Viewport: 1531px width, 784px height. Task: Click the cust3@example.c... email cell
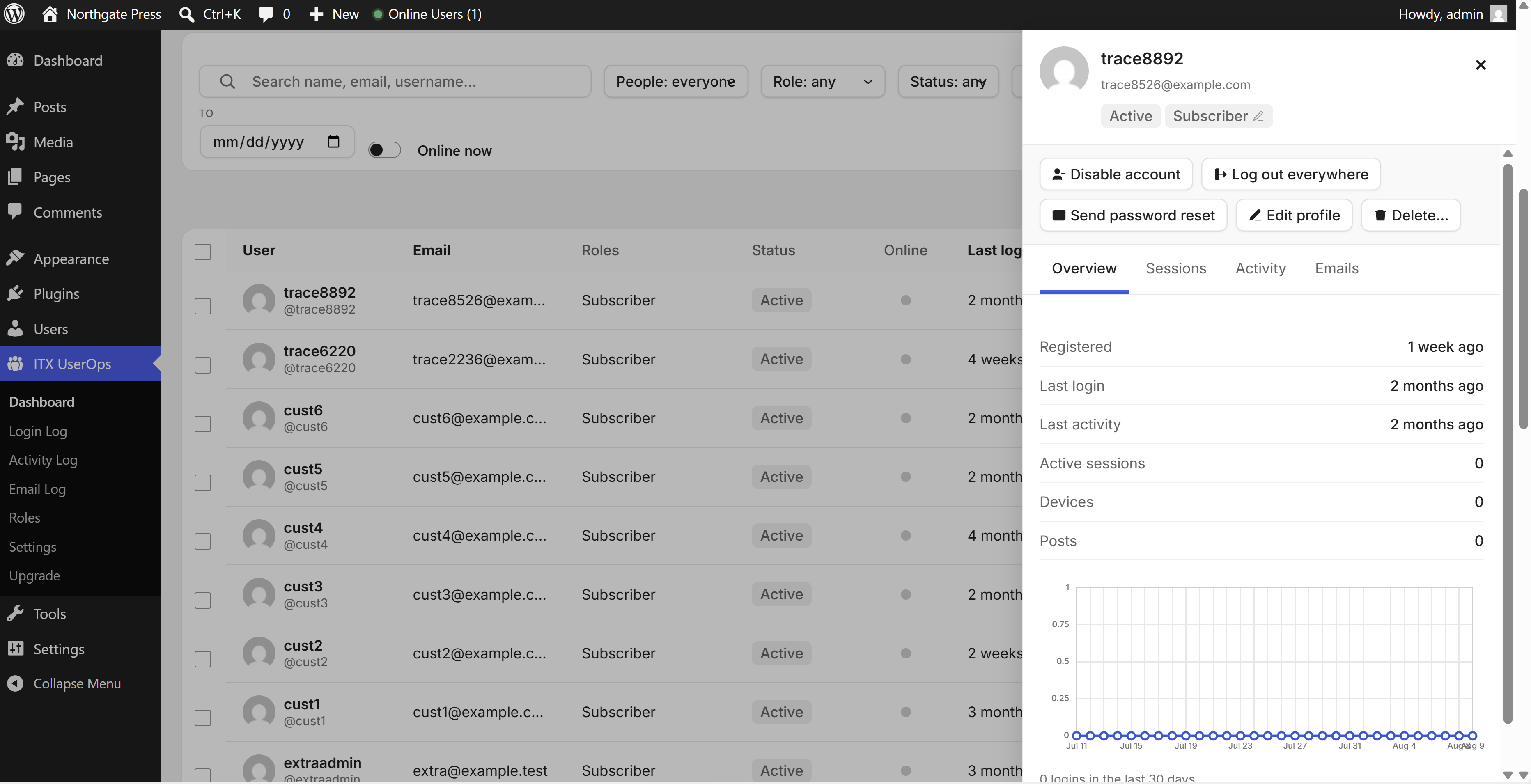pos(479,594)
